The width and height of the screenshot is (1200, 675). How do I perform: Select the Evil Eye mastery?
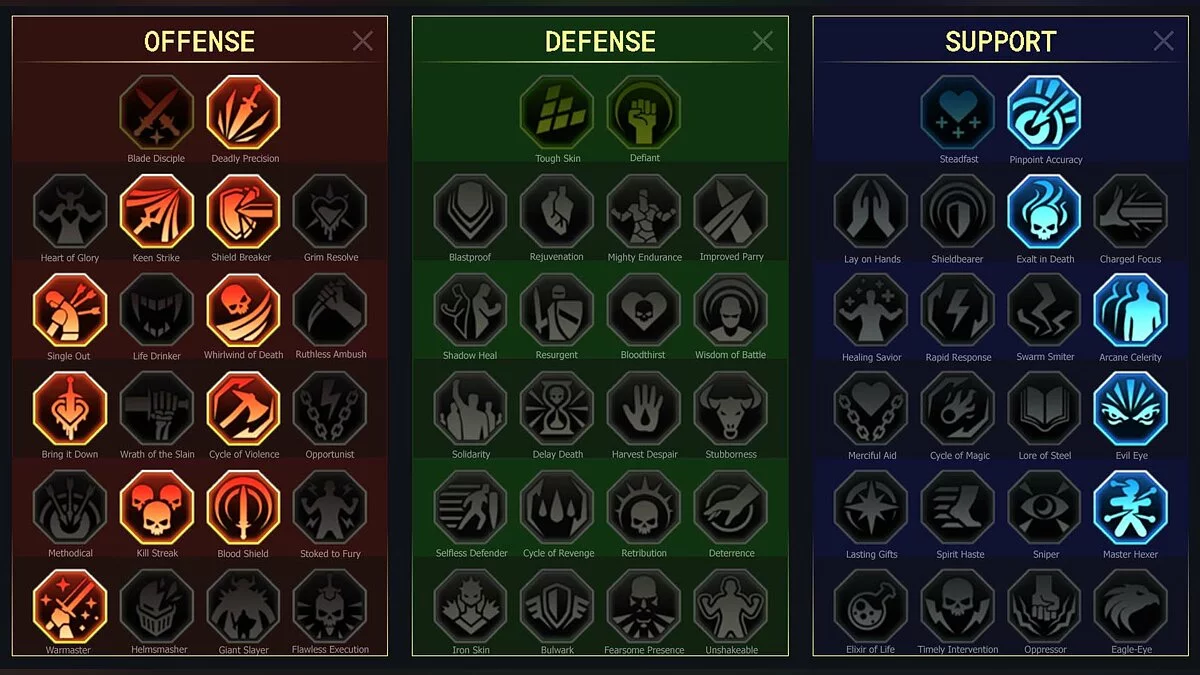[x=1131, y=408]
